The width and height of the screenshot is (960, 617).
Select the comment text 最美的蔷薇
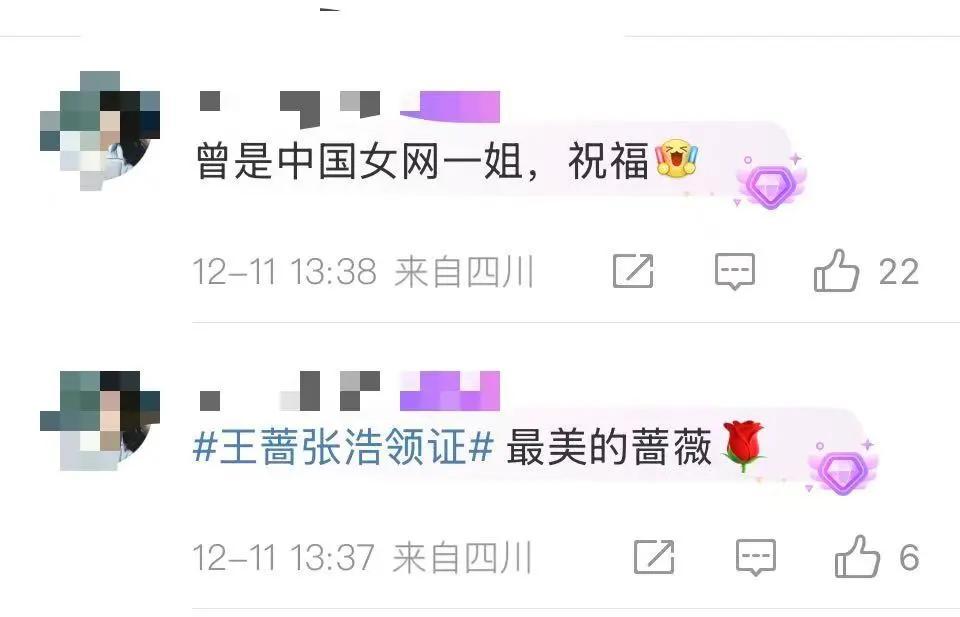609,447
